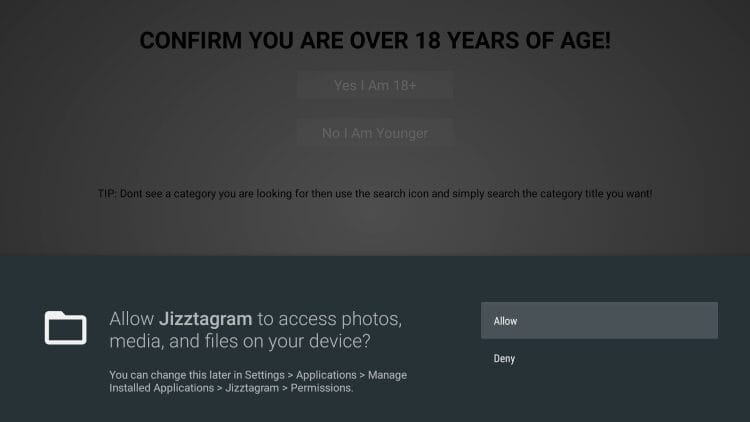Click the TIP text about searching categories

click(x=375, y=192)
